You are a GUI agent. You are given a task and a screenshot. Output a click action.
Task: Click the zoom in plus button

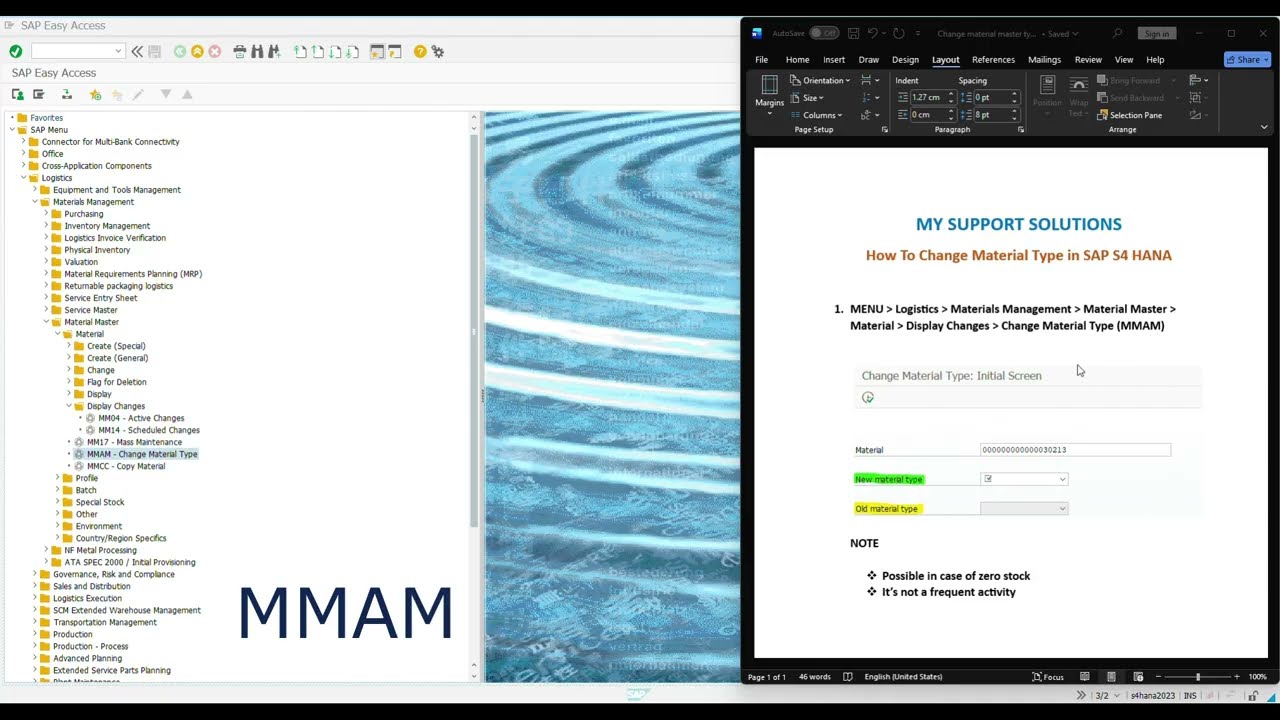(x=1237, y=677)
